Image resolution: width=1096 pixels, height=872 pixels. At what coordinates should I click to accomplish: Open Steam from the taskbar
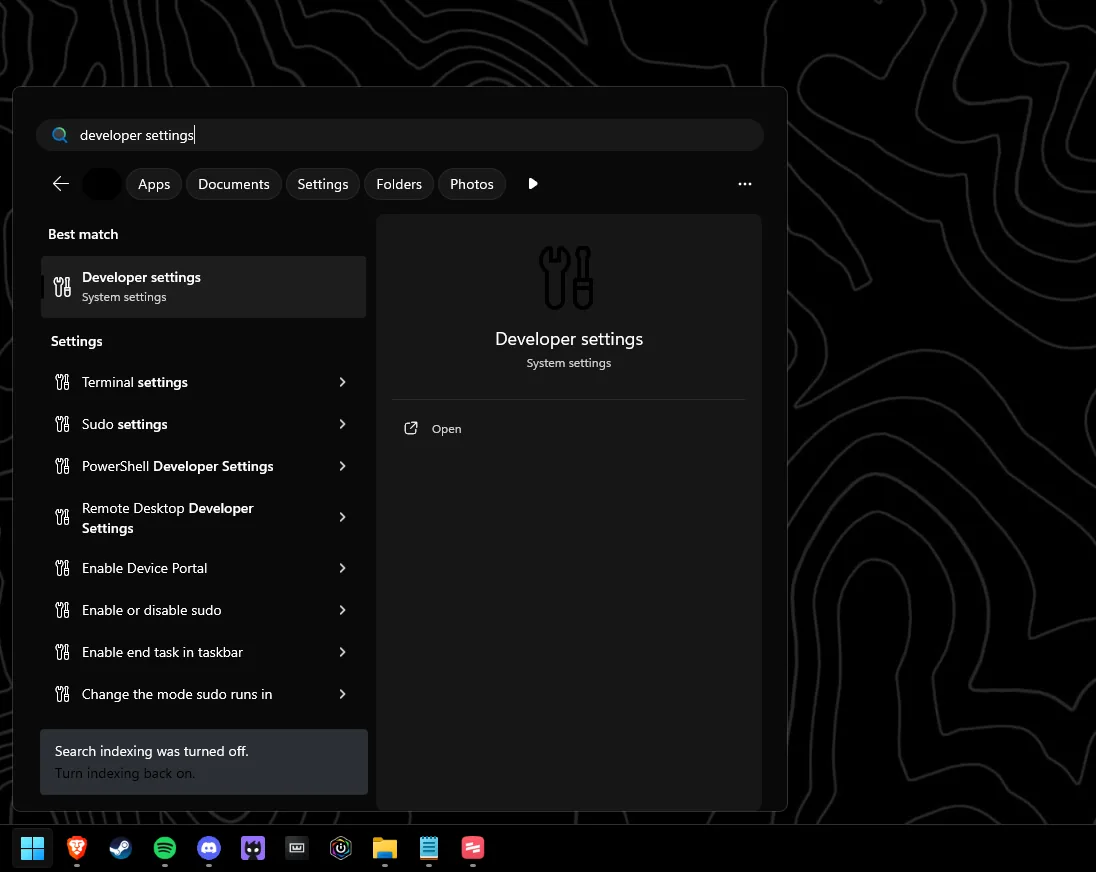pos(120,848)
